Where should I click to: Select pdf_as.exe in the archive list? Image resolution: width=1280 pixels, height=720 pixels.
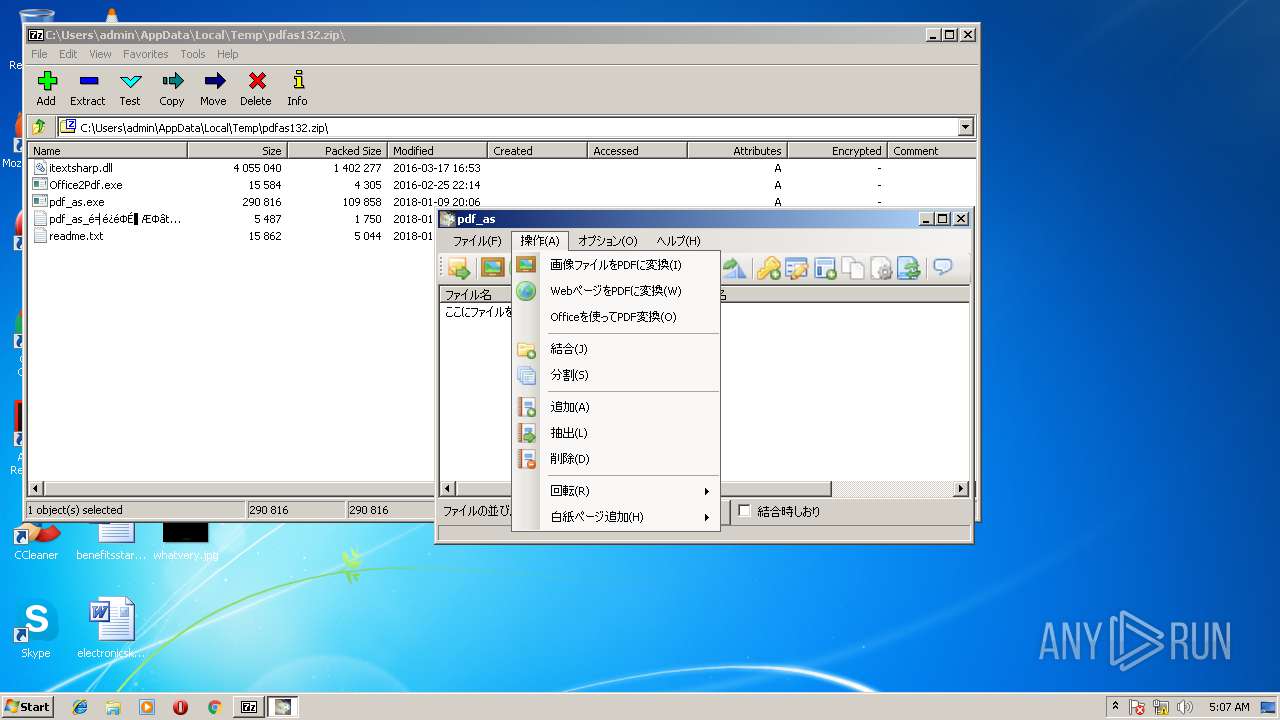(x=76, y=202)
